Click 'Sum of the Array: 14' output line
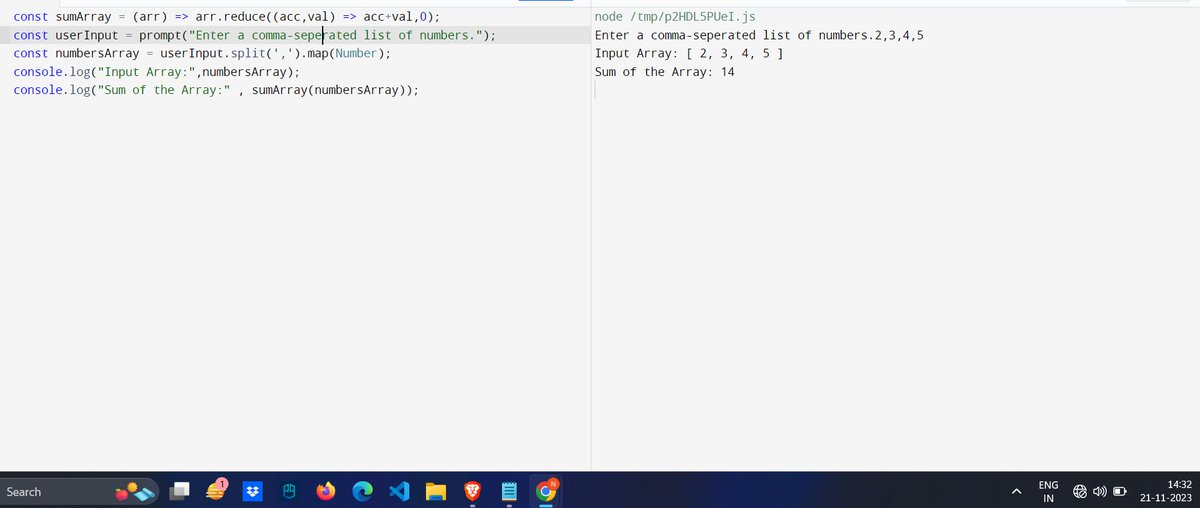1200x508 pixels. point(665,72)
